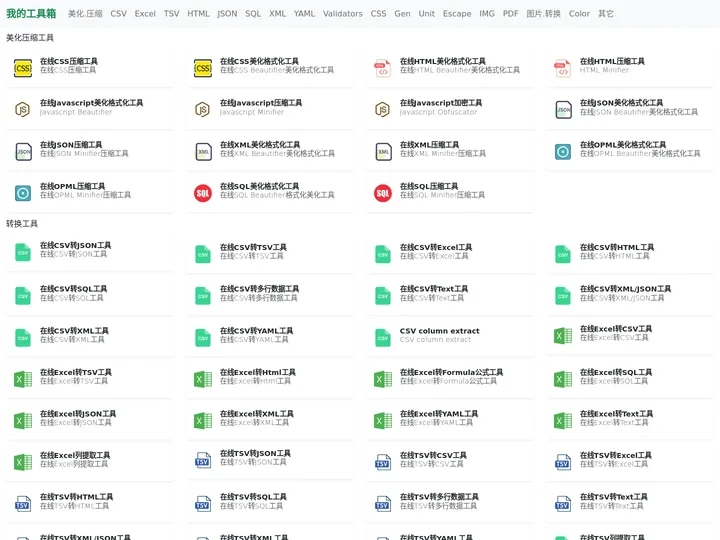This screenshot has width=720, height=540.
Task: Click the HTML file icon for 在线HTML压缩工具
Action: click(x=562, y=68)
